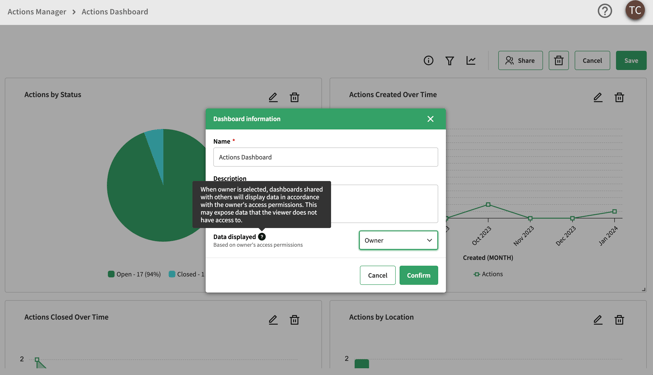Delete the Actions by Location widget
This screenshot has width=653, height=375.
point(619,320)
